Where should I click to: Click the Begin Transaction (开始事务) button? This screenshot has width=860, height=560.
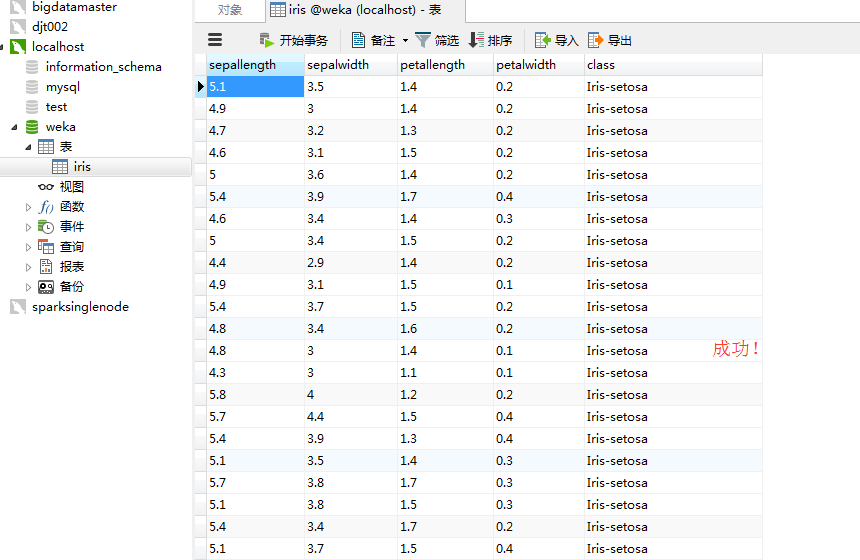tap(293, 40)
